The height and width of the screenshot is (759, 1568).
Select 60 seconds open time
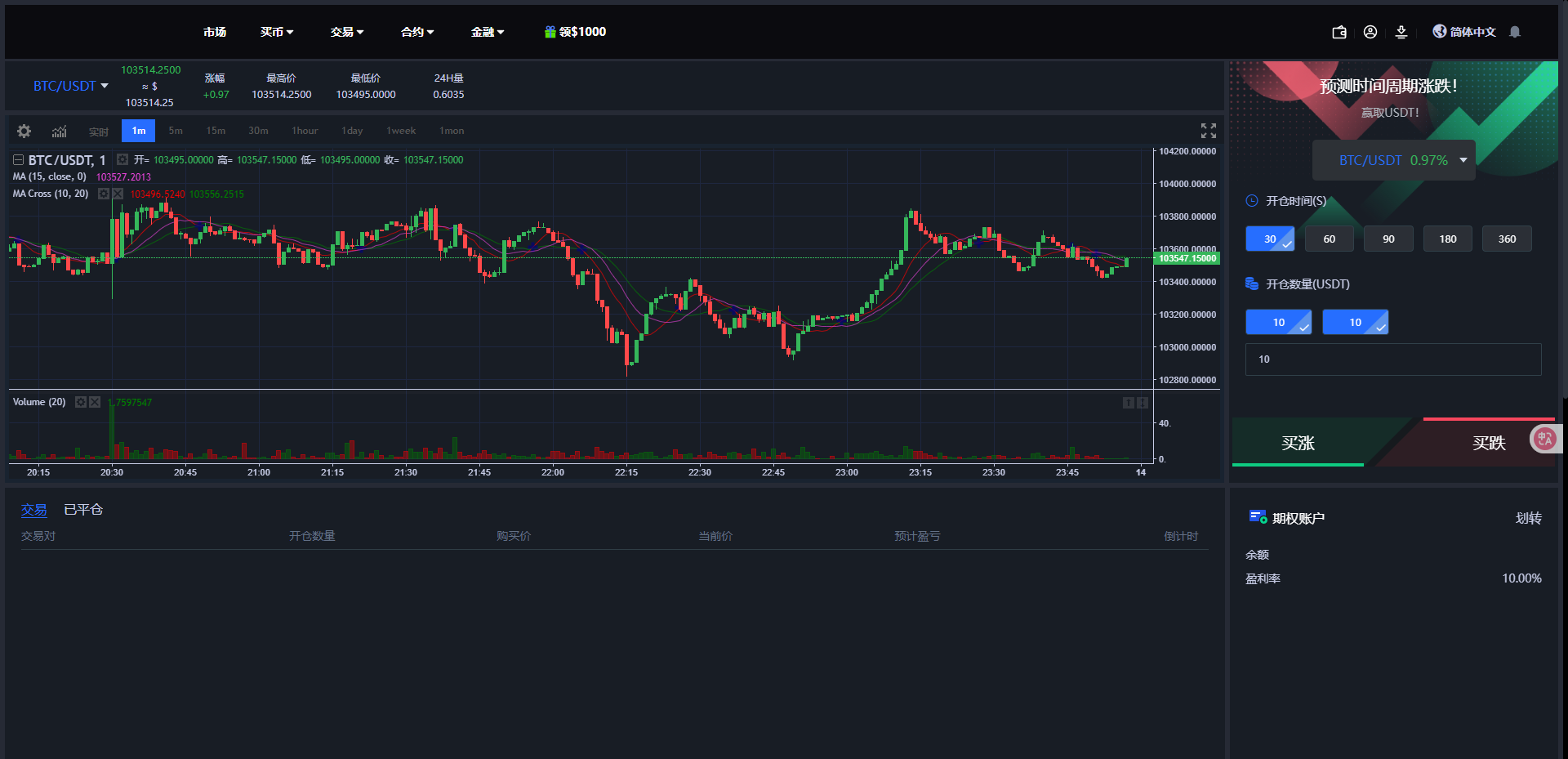pos(1329,239)
